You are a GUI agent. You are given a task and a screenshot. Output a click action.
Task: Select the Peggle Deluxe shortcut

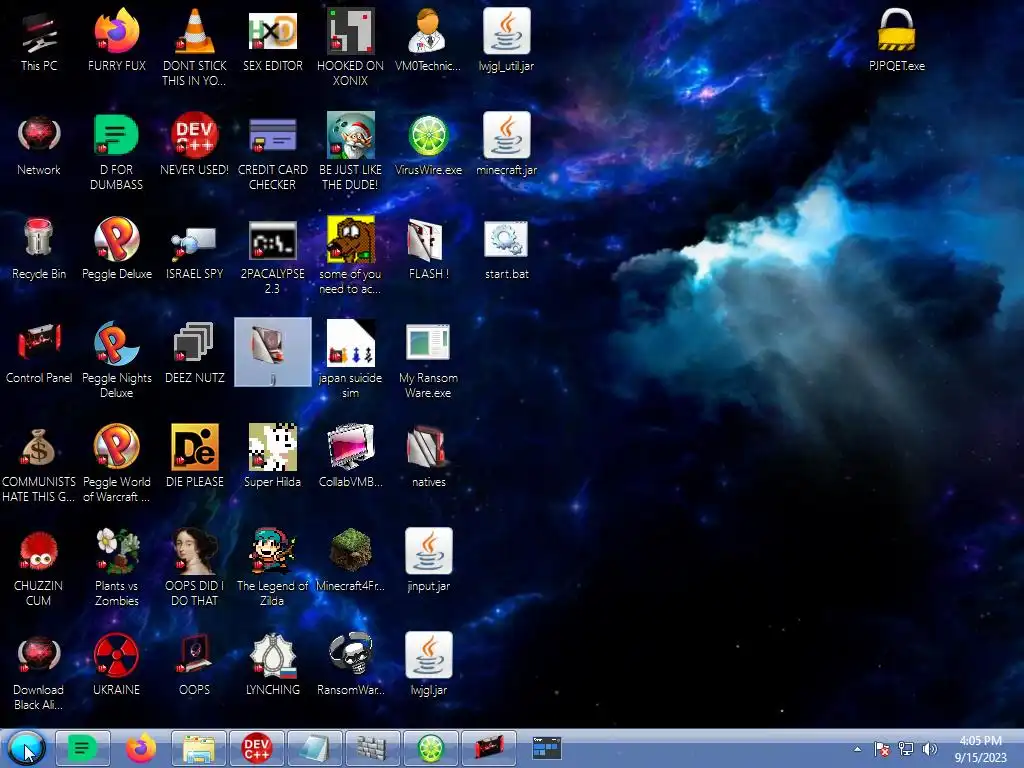[x=116, y=249]
